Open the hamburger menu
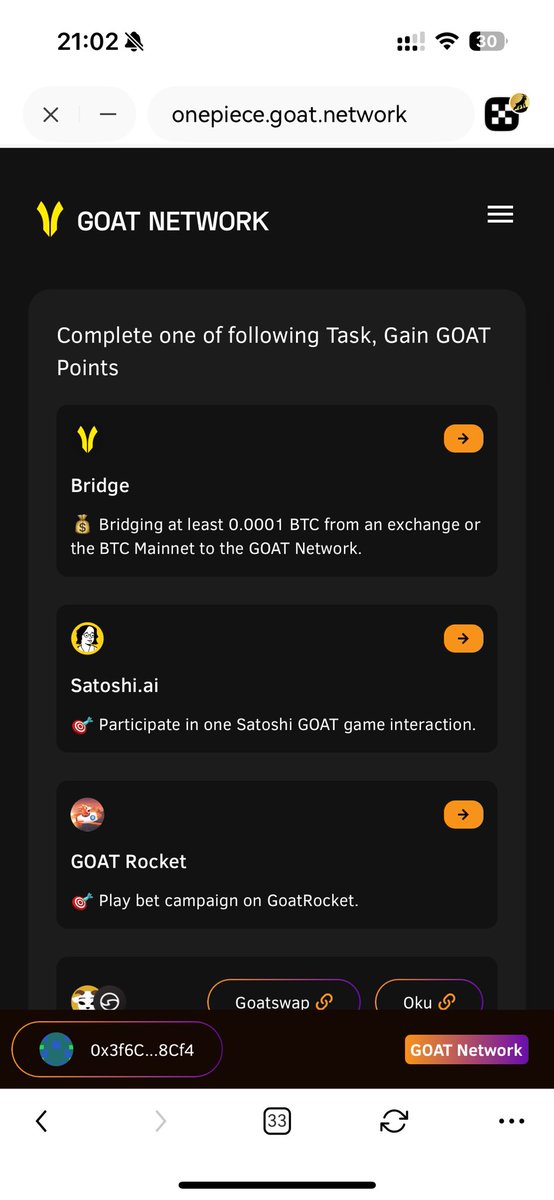The height and width of the screenshot is (1200, 554). [x=500, y=215]
